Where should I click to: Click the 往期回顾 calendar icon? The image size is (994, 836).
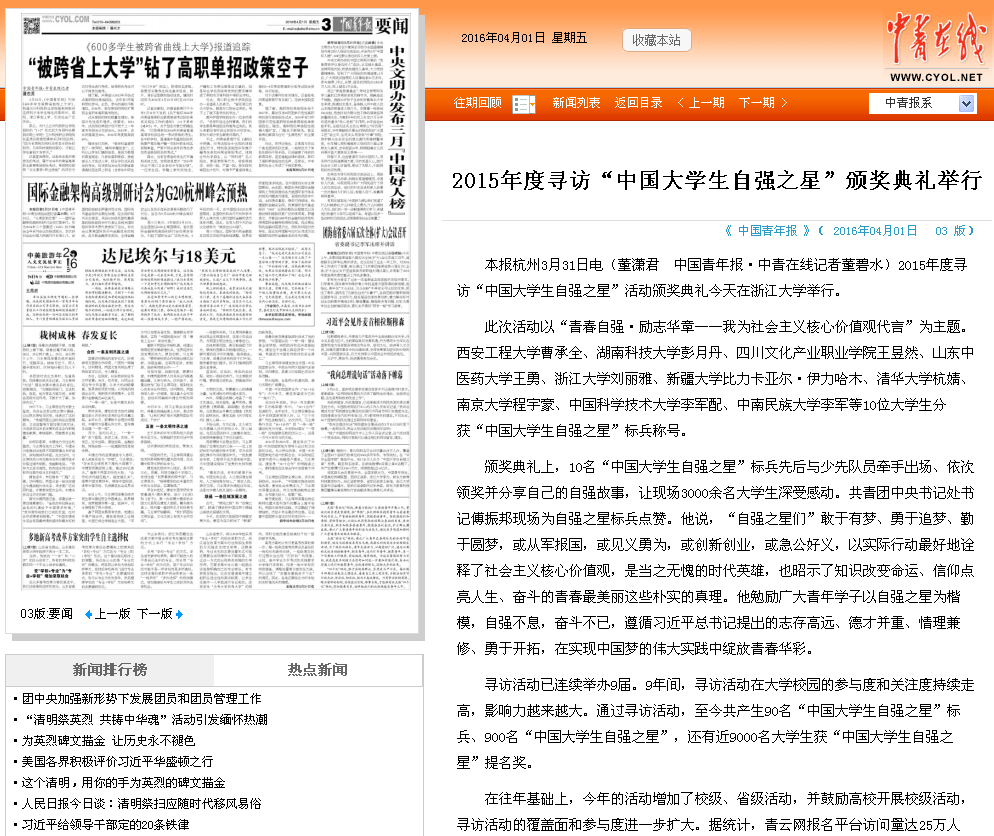click(524, 103)
